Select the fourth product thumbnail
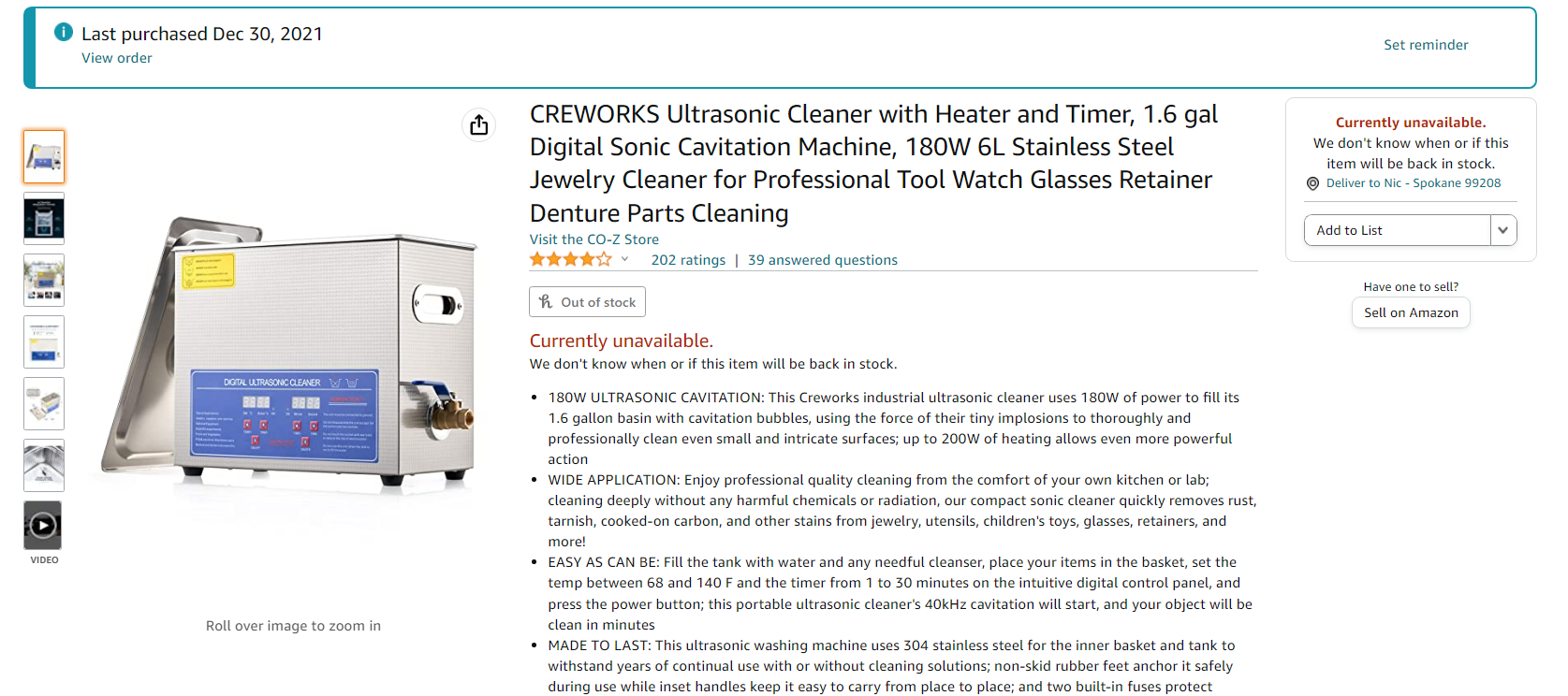The width and height of the screenshot is (1568, 696). [44, 341]
